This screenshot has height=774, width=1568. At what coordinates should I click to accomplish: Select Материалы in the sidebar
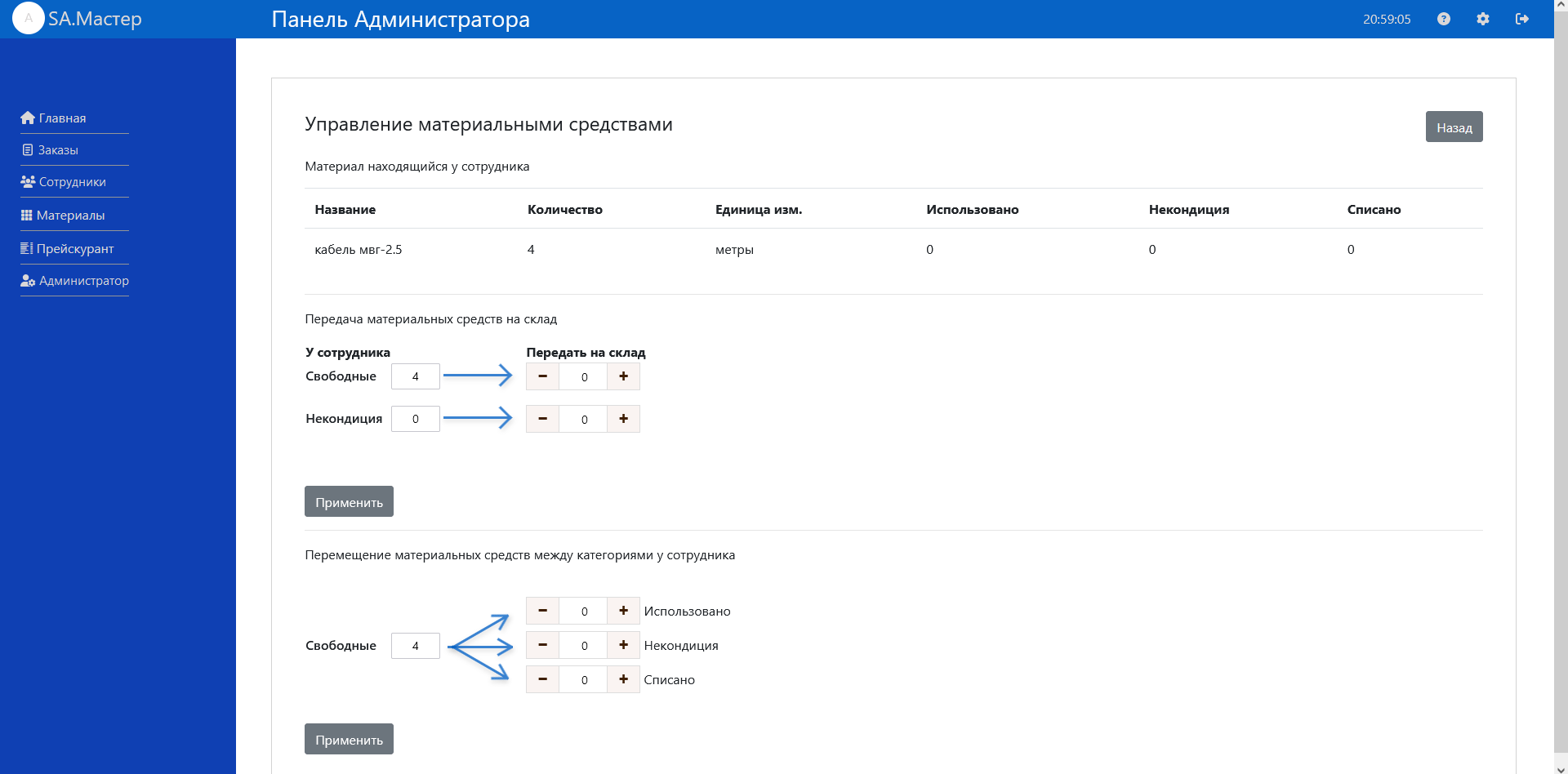click(63, 216)
